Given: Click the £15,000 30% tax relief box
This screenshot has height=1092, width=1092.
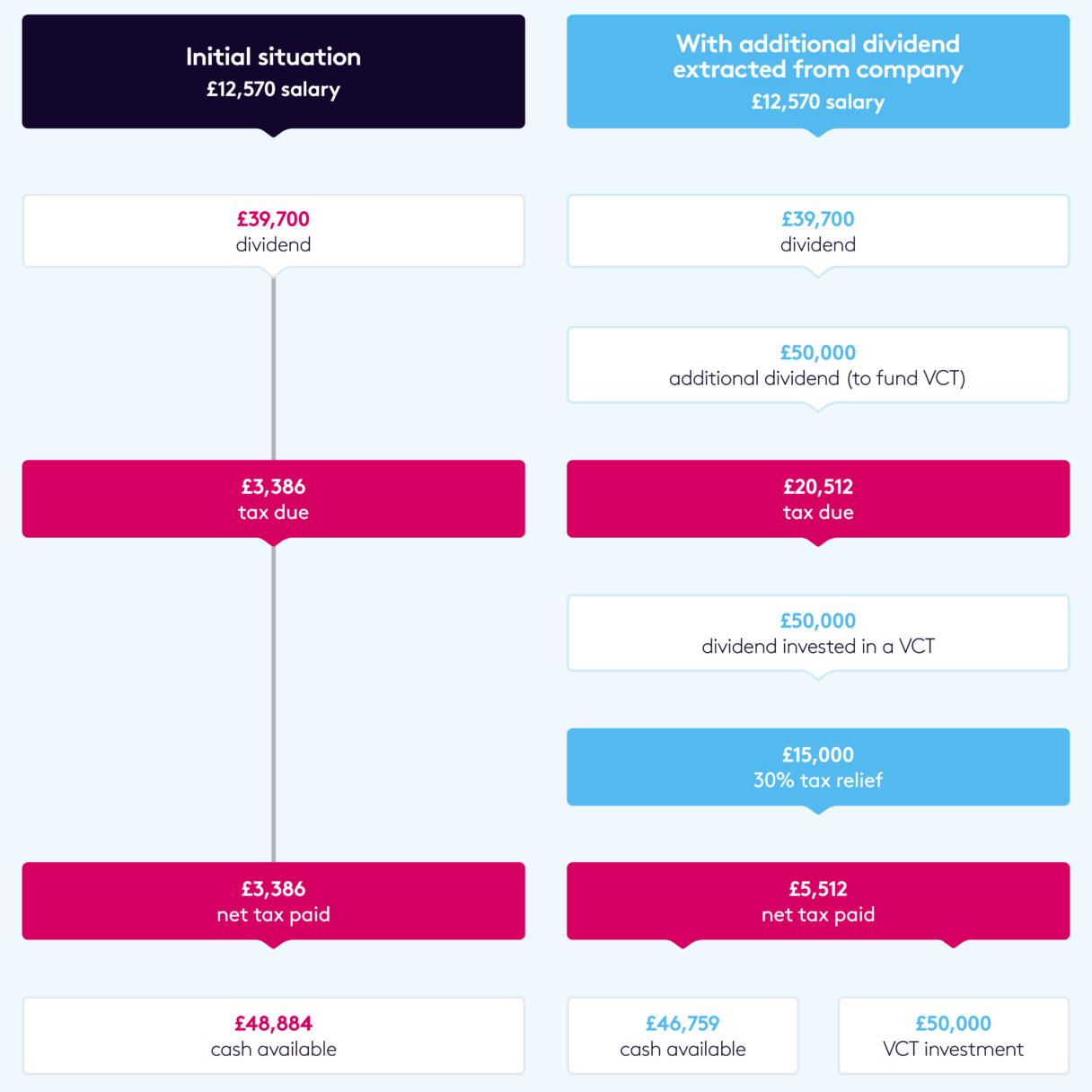Looking at the screenshot, I should [817, 766].
